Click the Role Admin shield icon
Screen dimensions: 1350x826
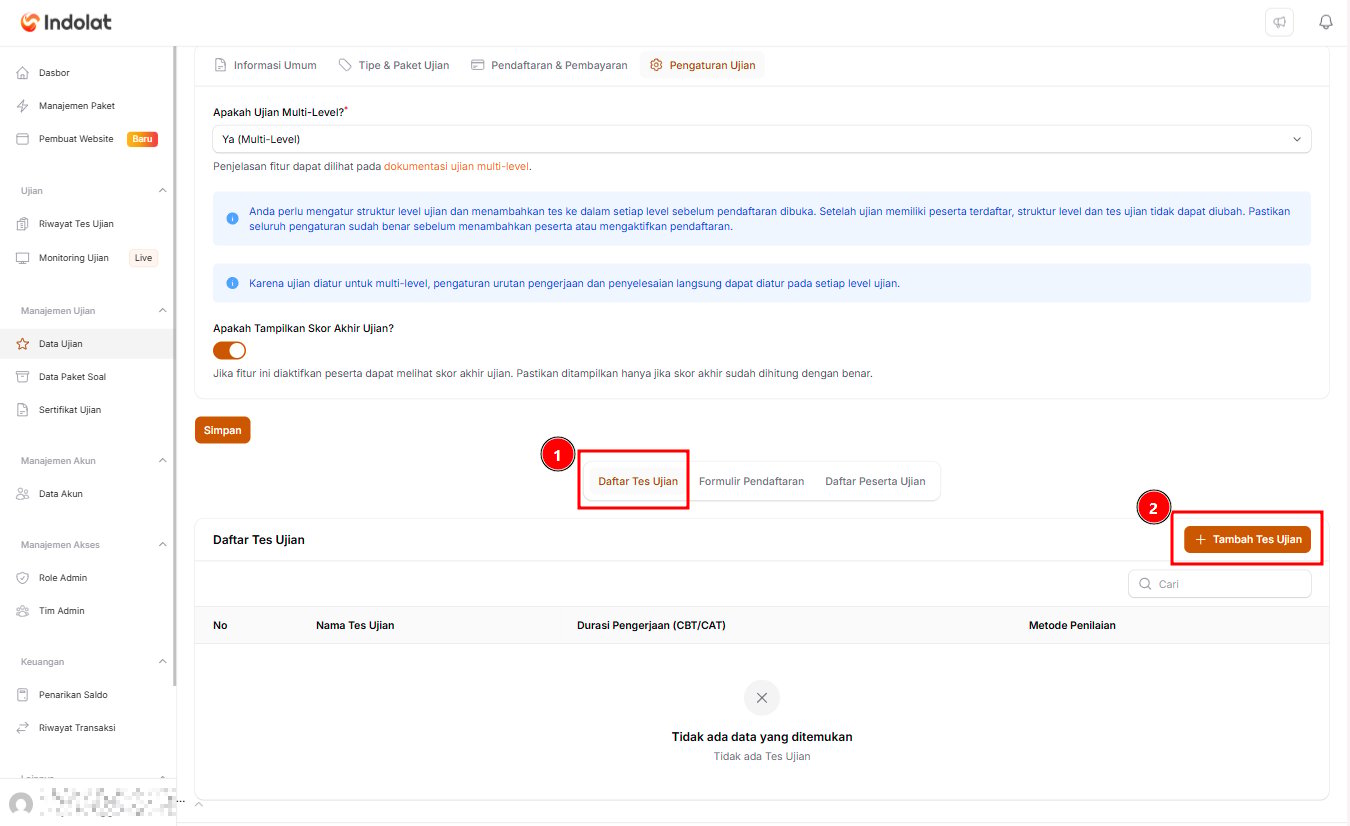[23, 578]
